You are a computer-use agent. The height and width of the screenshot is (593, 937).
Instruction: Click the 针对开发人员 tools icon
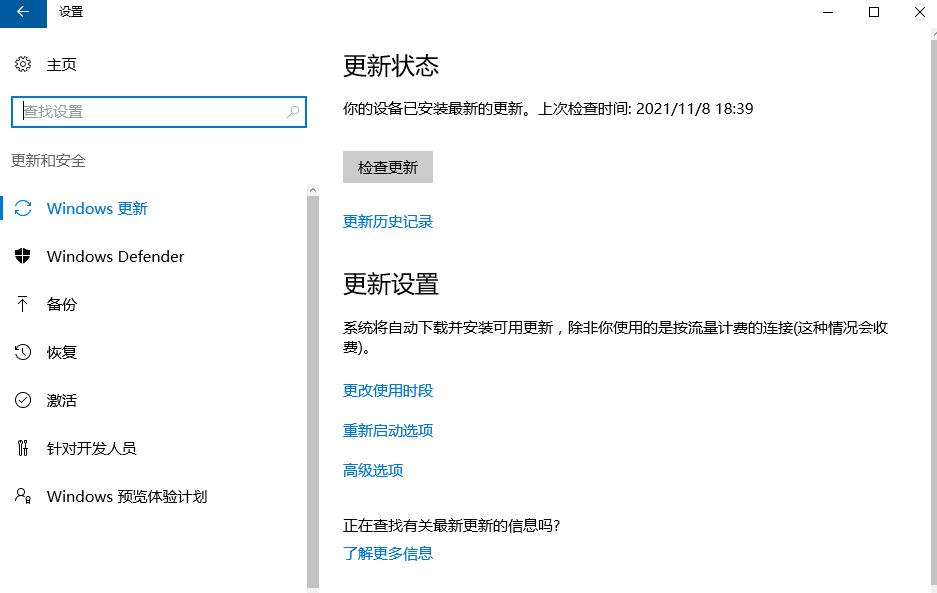[x=23, y=448]
